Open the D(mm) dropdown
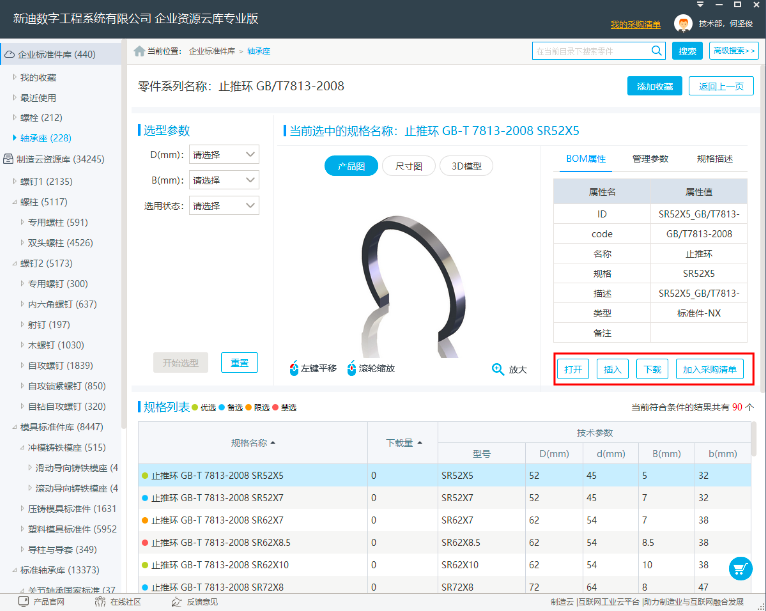The width and height of the screenshot is (766, 611). click(224, 155)
